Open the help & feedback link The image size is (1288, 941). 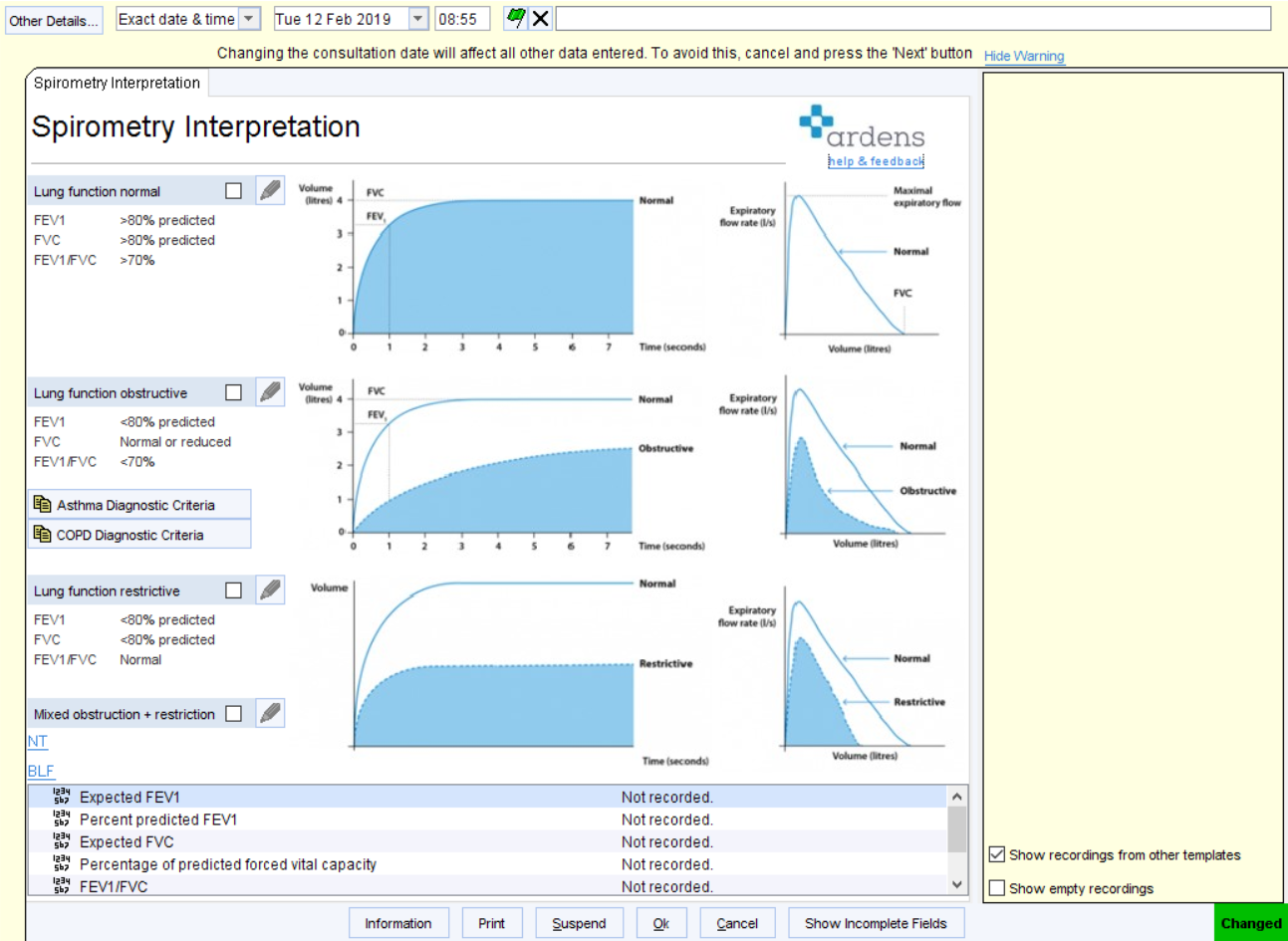[x=875, y=161]
